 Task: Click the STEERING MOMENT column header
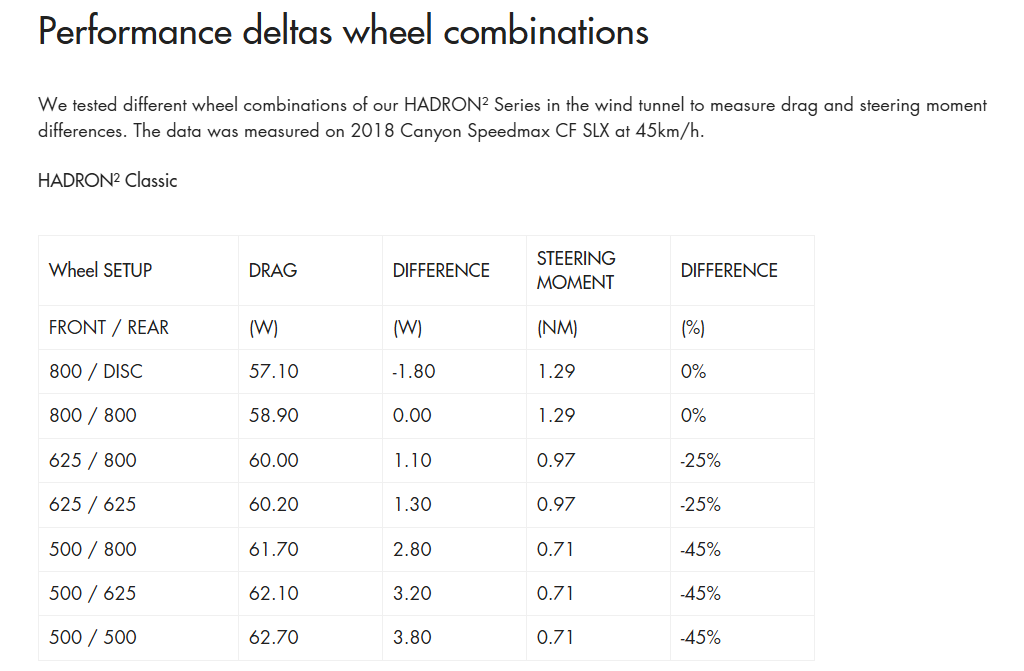tap(576, 270)
